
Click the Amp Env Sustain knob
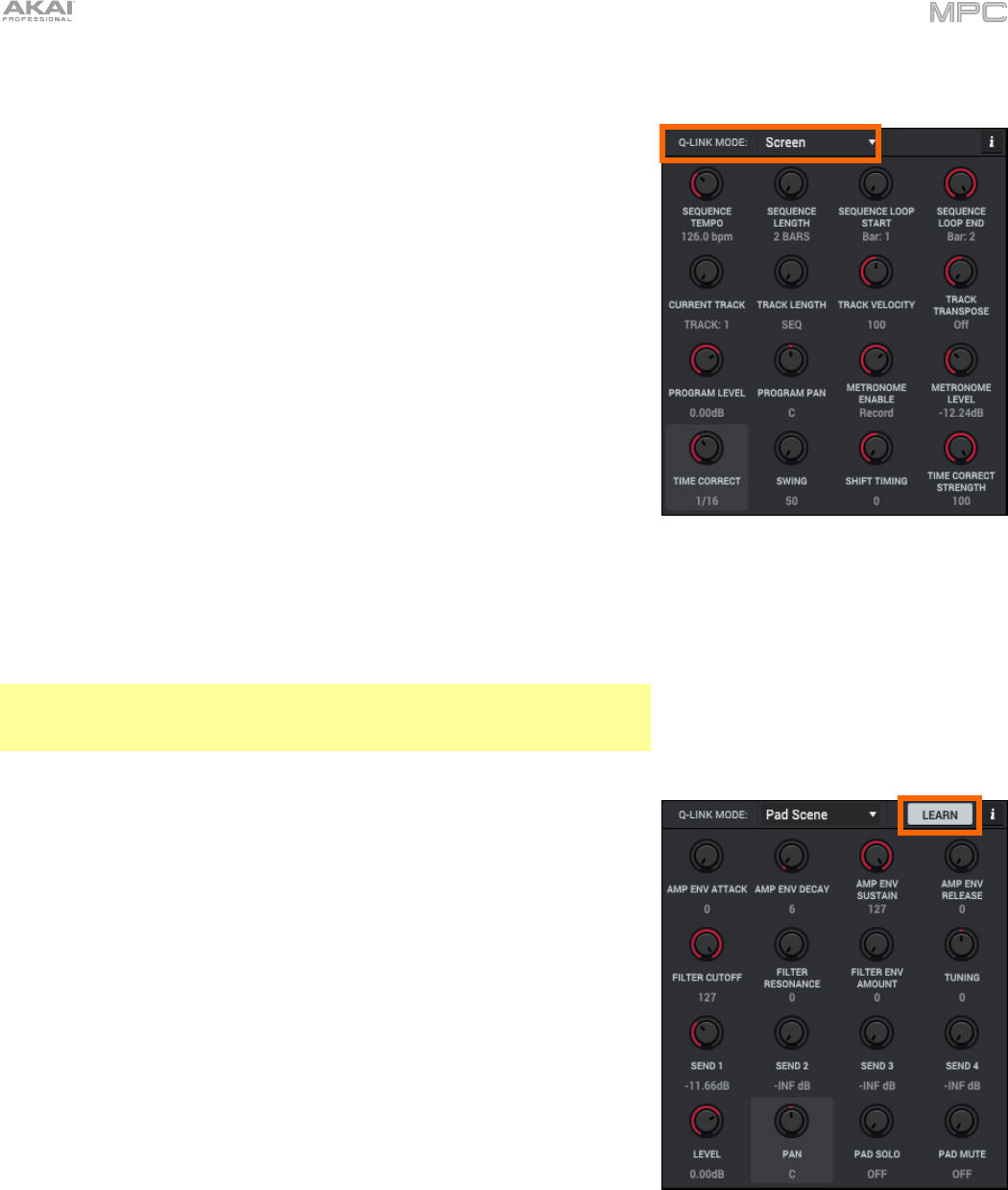click(876, 857)
